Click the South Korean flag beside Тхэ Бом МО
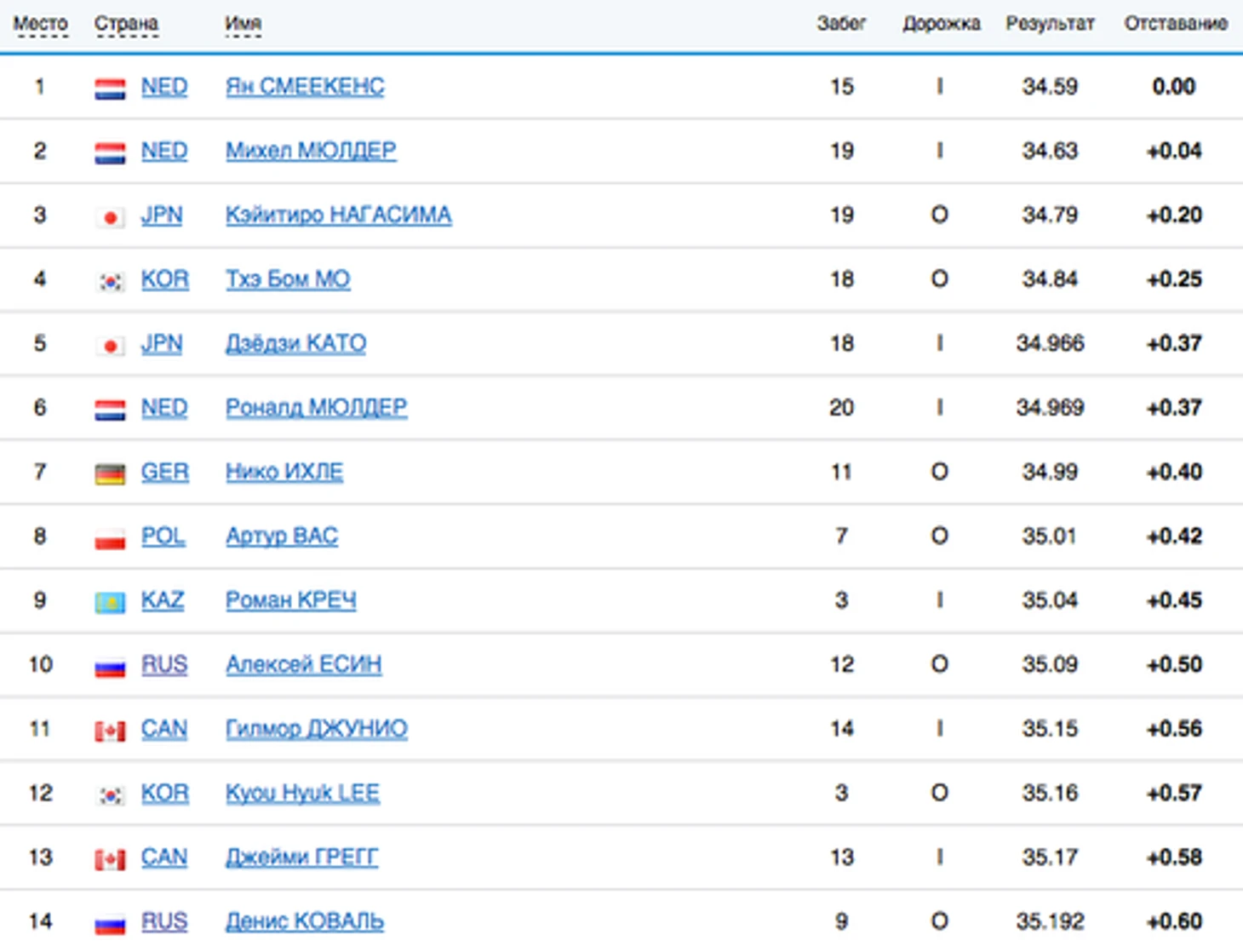This screenshot has width=1243, height=952. (110, 281)
